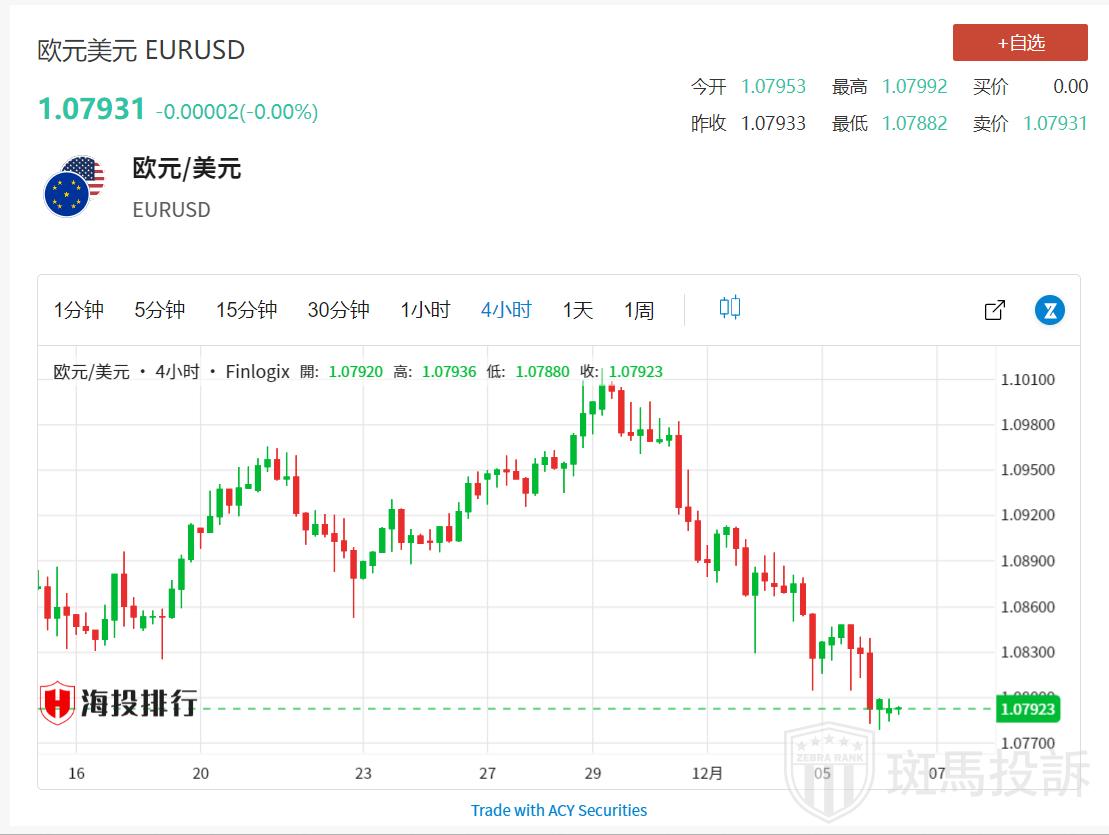Select the 30分钟 timeframe
The width and height of the screenshot is (1109, 835).
(x=339, y=310)
